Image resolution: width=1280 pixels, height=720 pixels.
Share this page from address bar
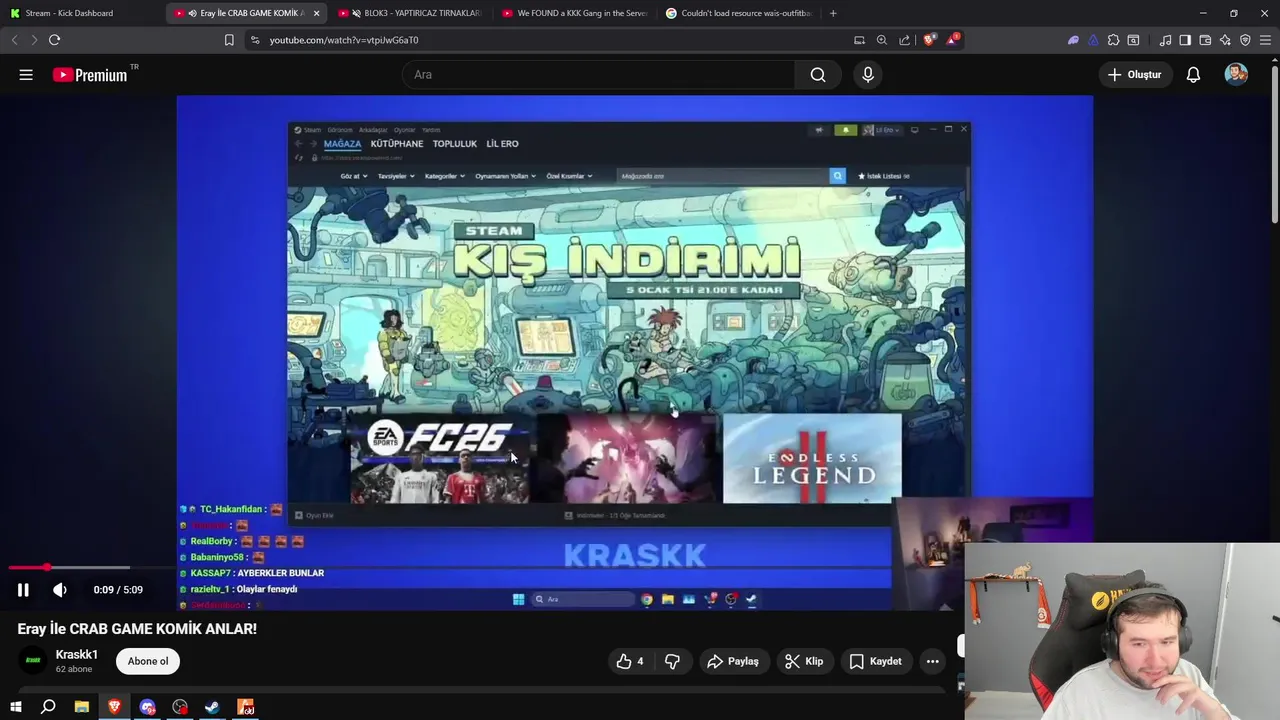pyautogui.click(x=905, y=40)
